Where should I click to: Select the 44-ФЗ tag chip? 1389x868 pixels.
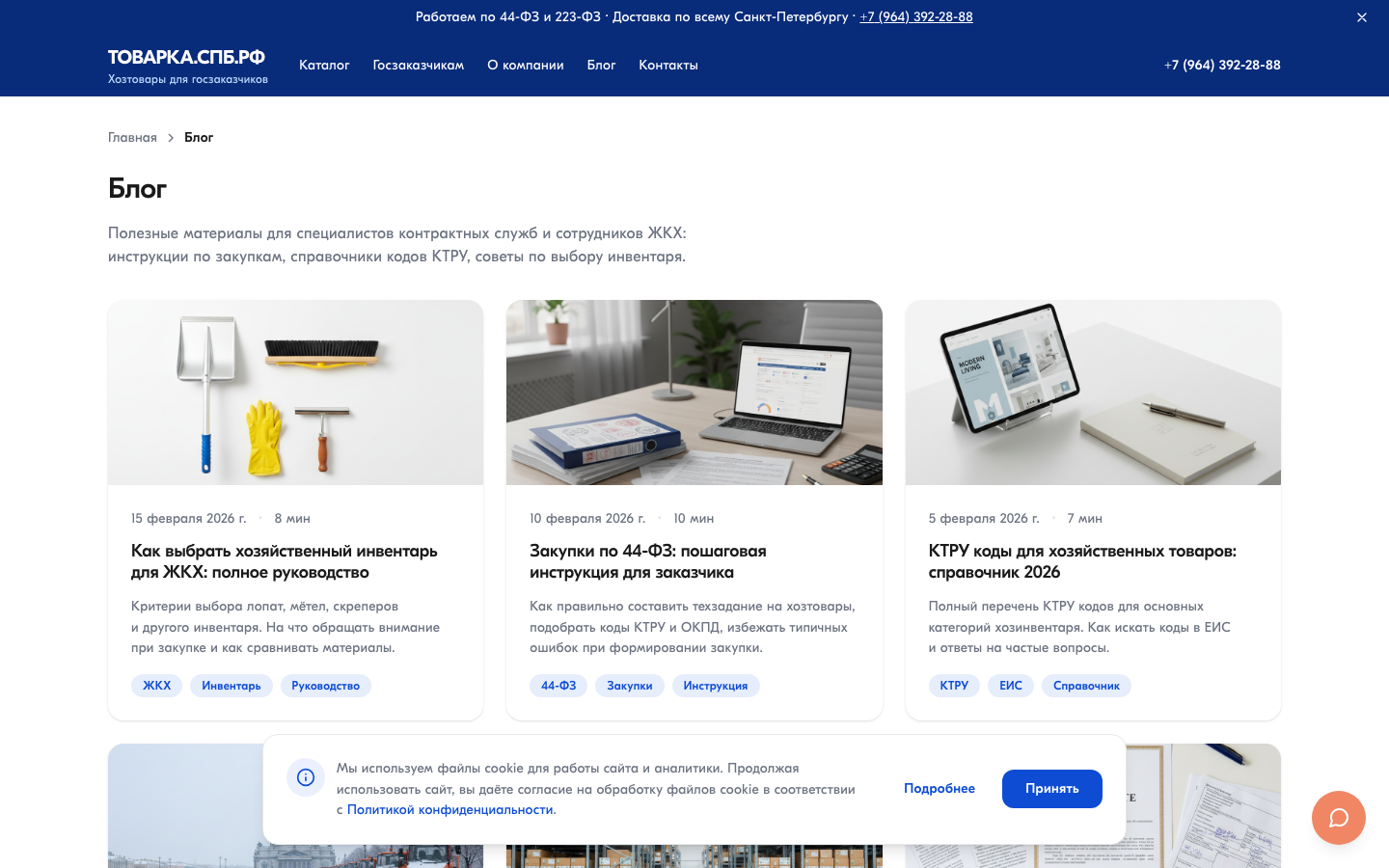pos(558,686)
